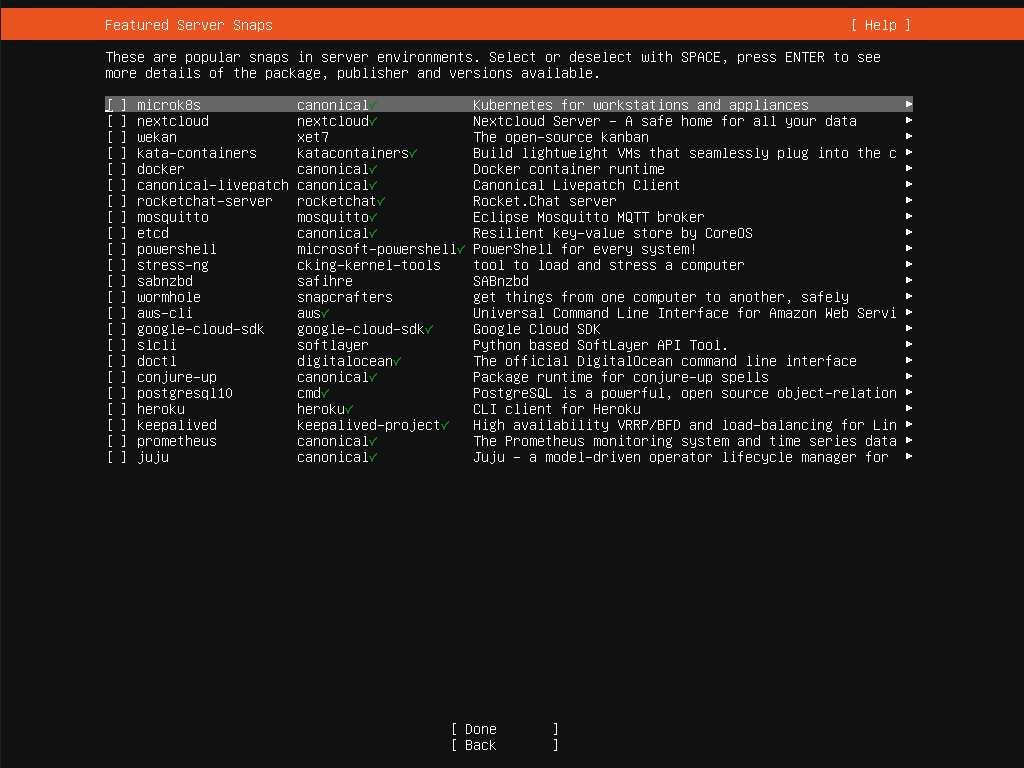Image resolution: width=1024 pixels, height=768 pixels.
Task: Expand details arrow for the wekan row
Action: tap(908, 137)
